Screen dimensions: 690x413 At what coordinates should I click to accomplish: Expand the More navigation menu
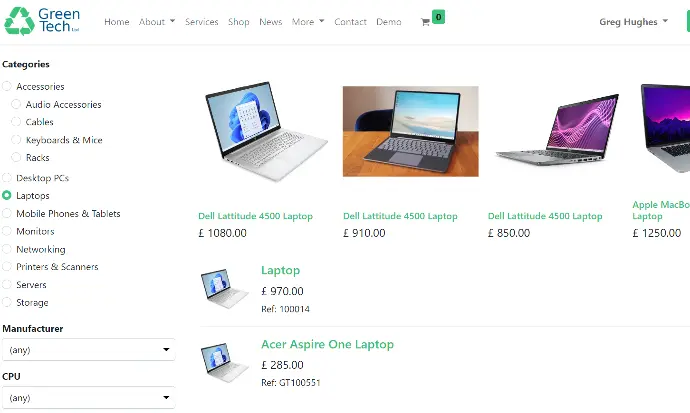[x=308, y=22]
